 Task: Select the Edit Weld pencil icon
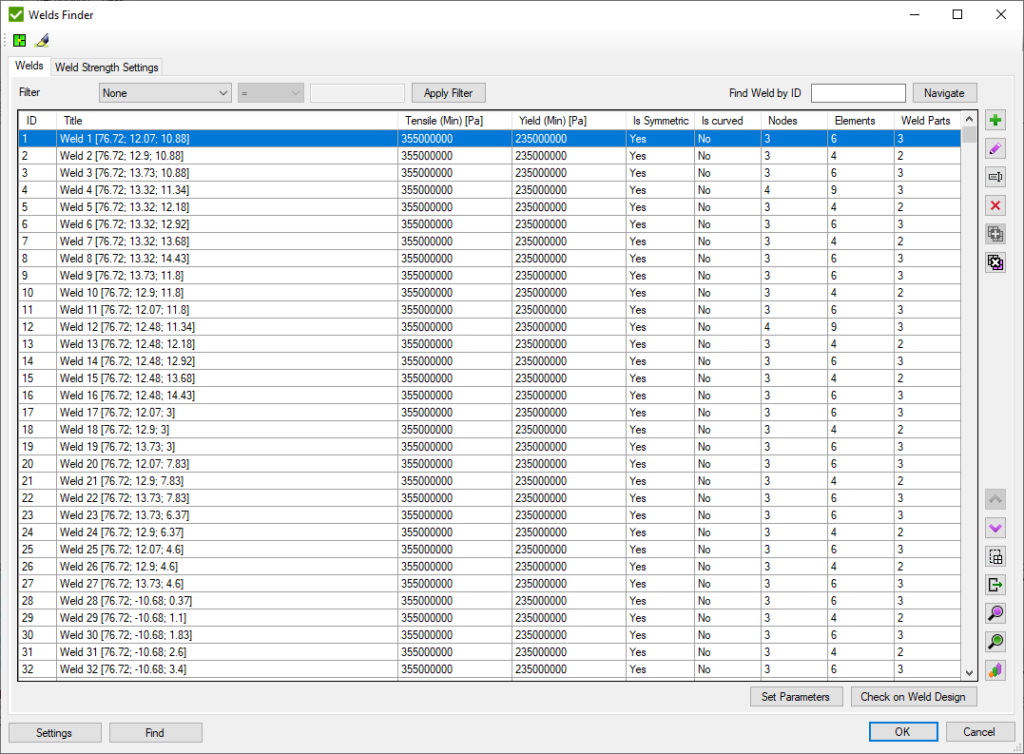pyautogui.click(x=995, y=148)
